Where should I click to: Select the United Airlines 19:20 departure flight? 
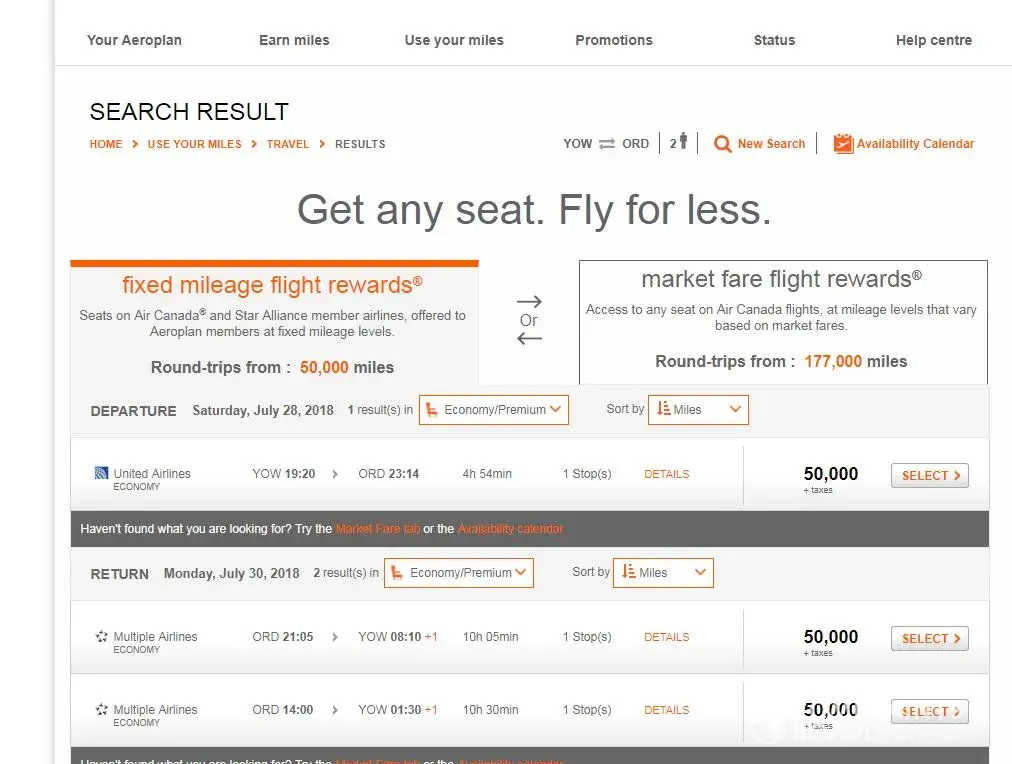pyautogui.click(x=929, y=476)
